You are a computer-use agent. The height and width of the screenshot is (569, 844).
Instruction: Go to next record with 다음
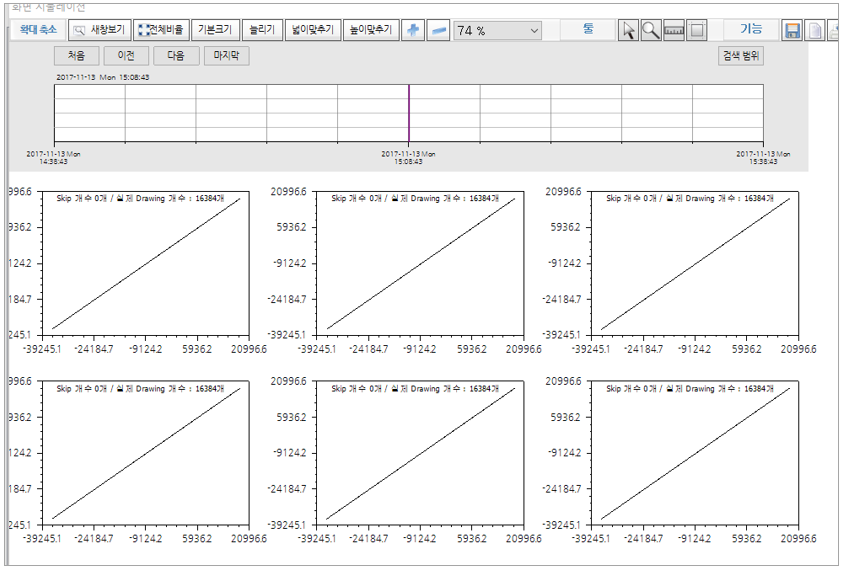176,55
